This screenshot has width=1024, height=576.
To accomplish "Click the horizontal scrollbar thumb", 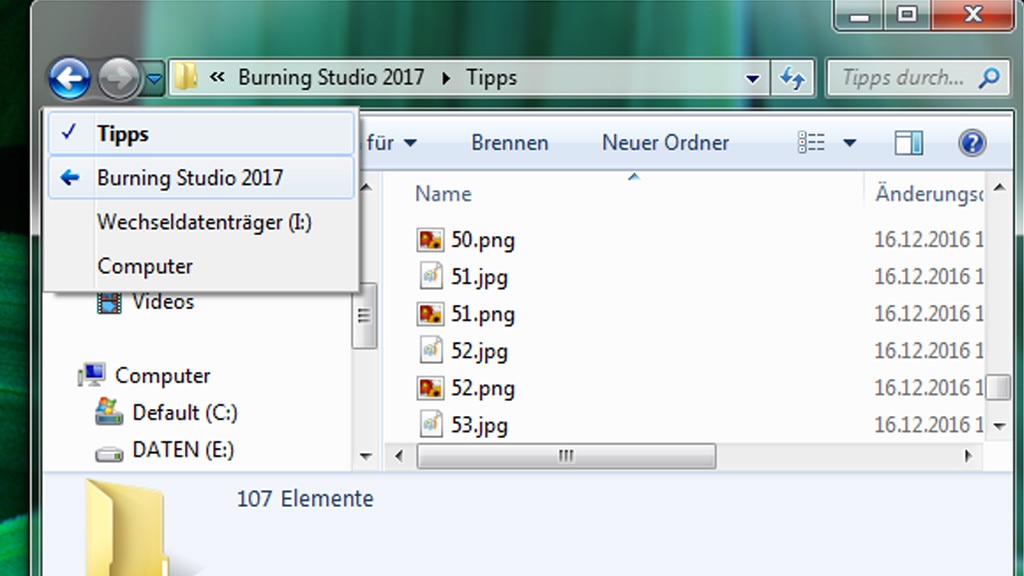I will (x=566, y=456).
